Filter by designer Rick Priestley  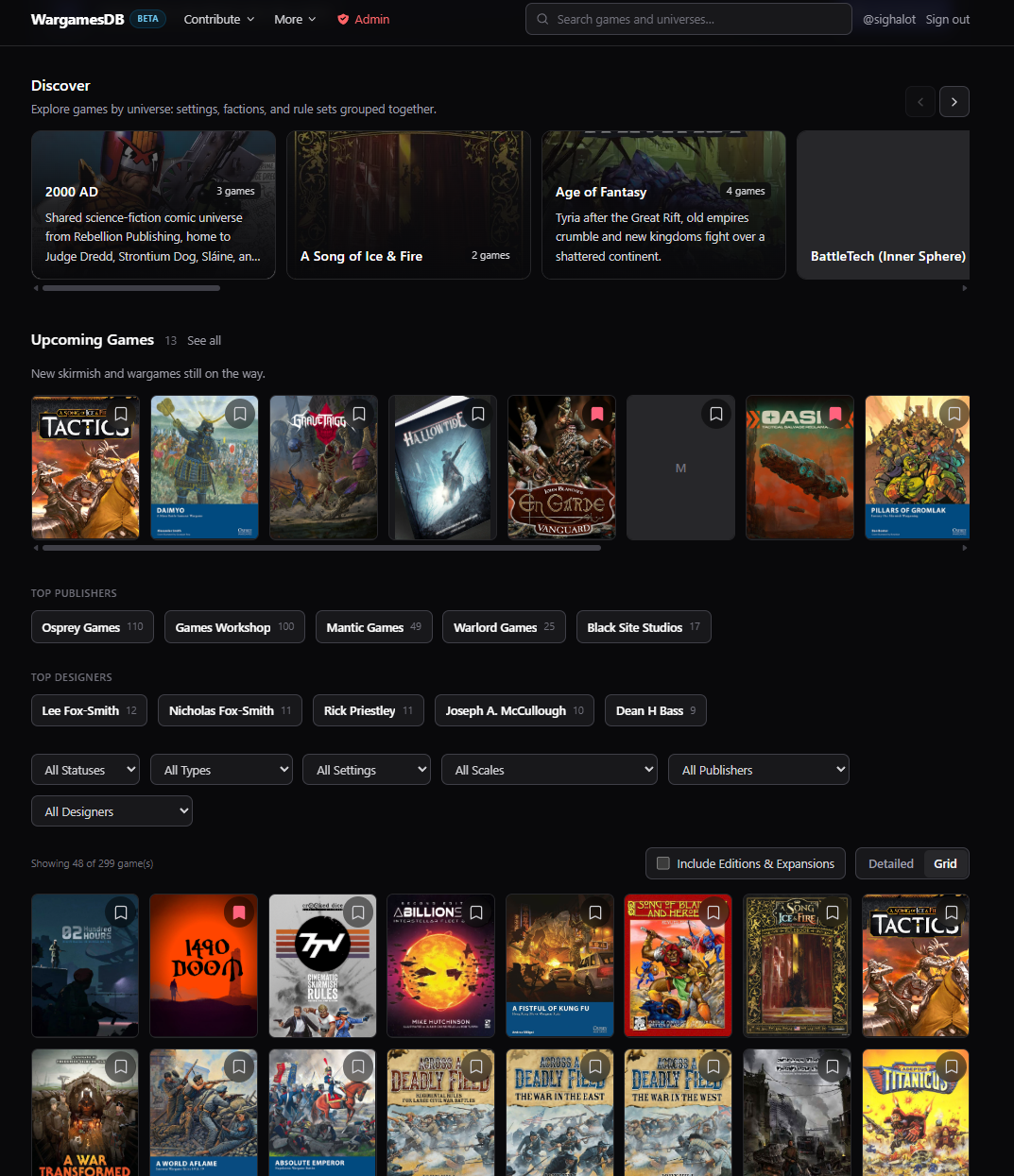tap(369, 710)
